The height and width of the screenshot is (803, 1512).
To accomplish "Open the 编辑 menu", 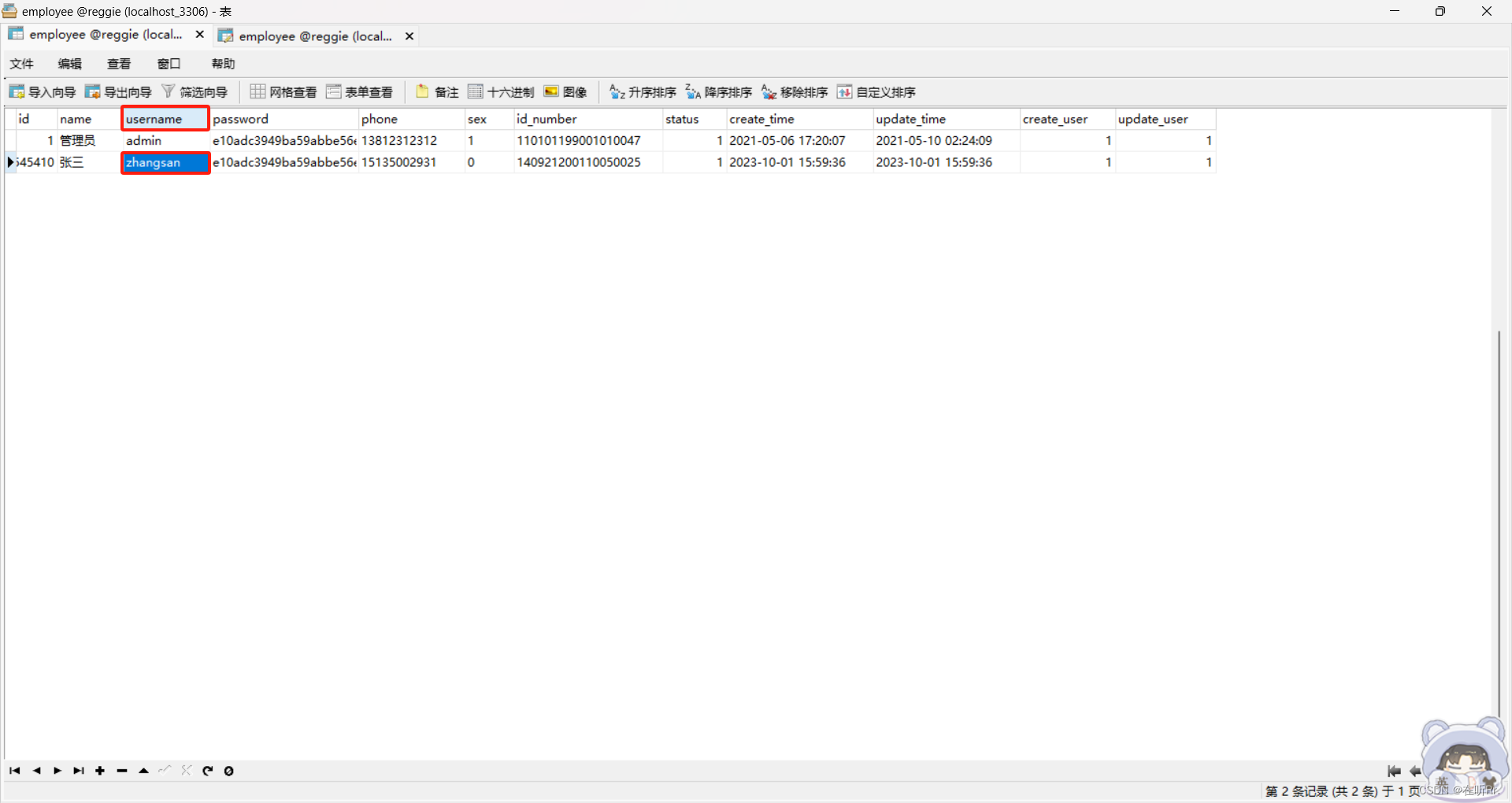I will coord(69,64).
